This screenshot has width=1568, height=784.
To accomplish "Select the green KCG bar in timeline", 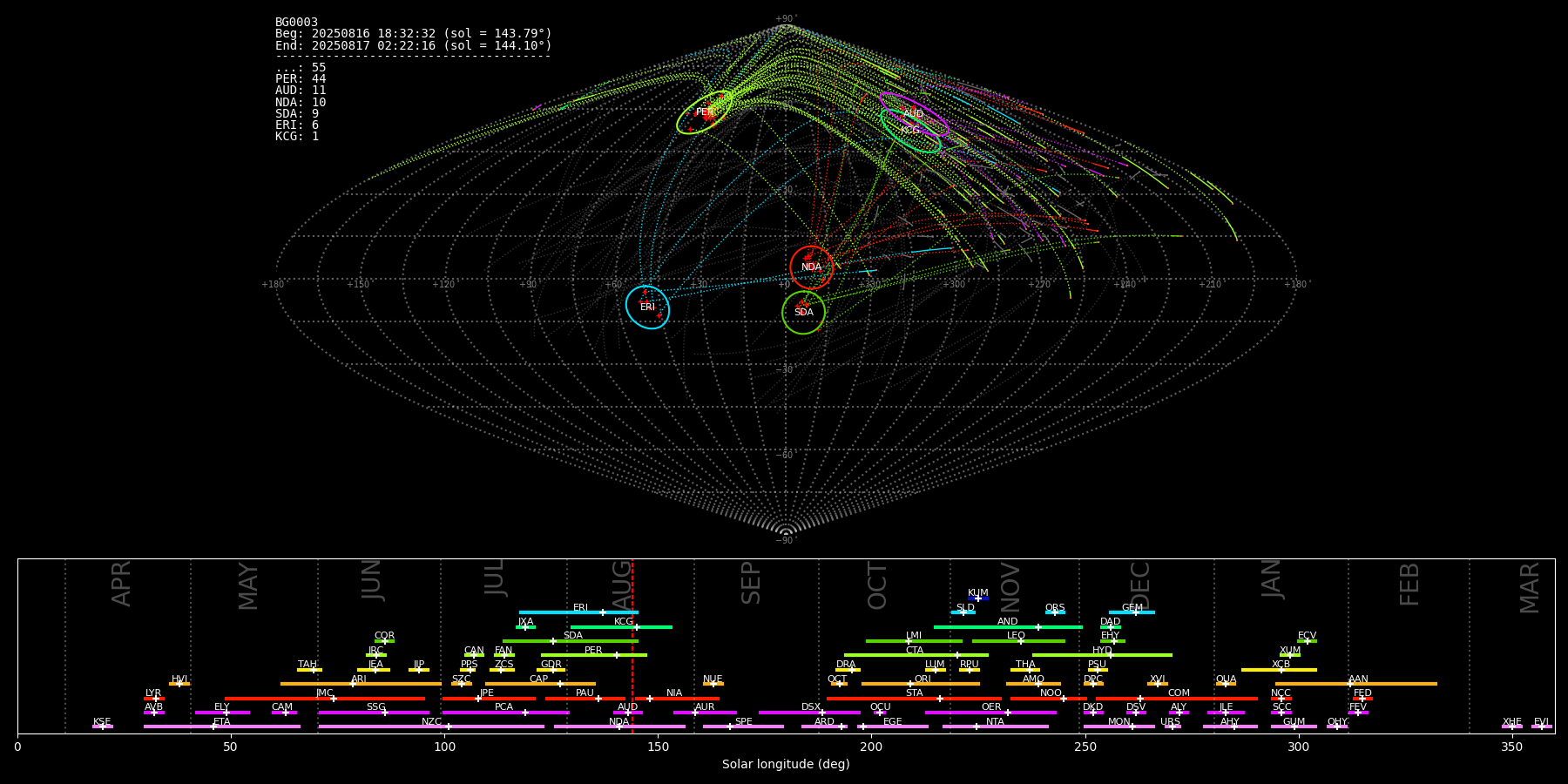I will (x=621, y=627).
